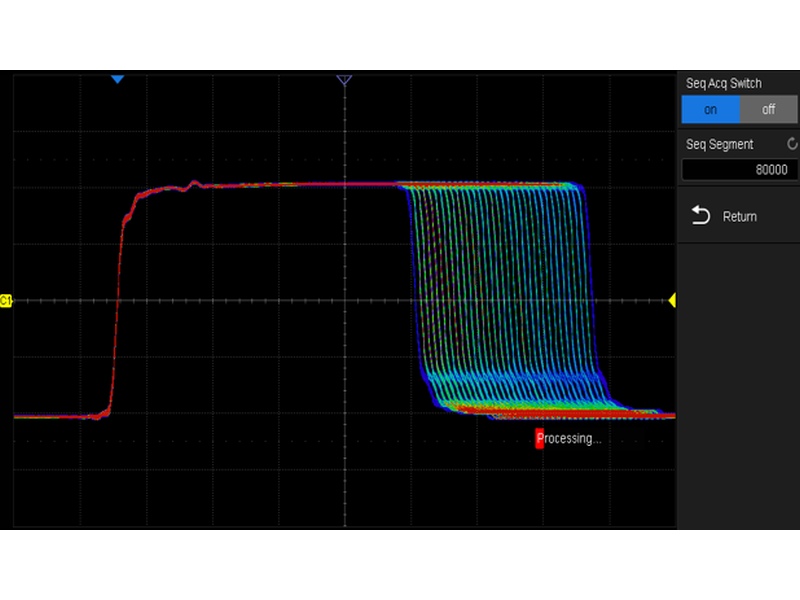The height and width of the screenshot is (600, 800).
Task: Click the hollow center time position marker
Action: (344, 79)
